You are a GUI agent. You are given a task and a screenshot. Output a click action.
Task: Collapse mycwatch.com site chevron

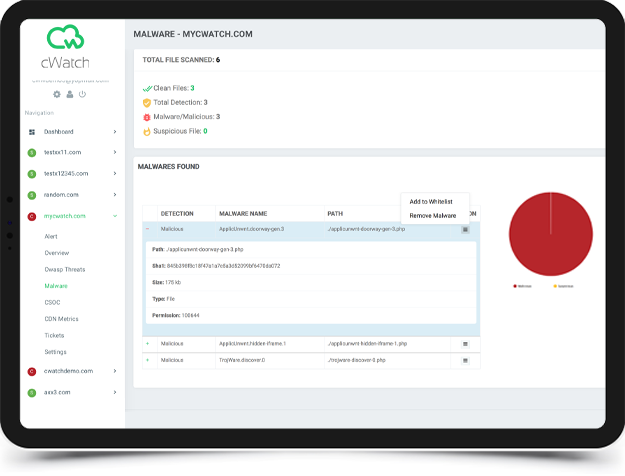[115, 216]
